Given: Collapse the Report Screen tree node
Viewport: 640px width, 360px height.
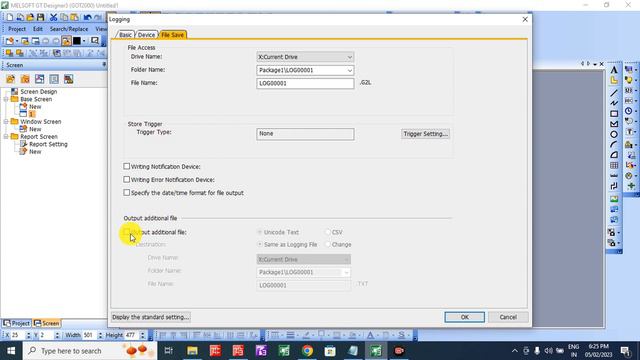Looking at the screenshot, I should click(6, 136).
